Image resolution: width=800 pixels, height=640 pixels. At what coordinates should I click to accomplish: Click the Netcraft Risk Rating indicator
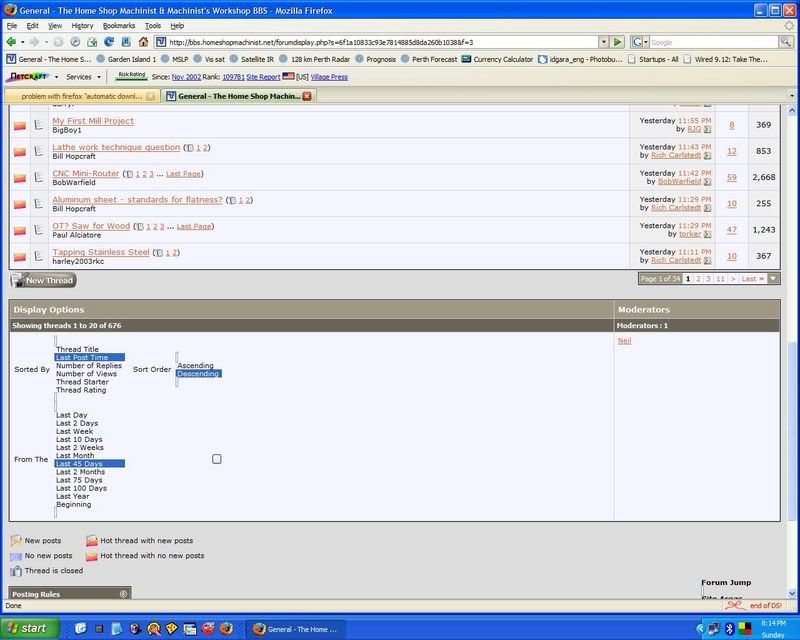tap(132, 76)
